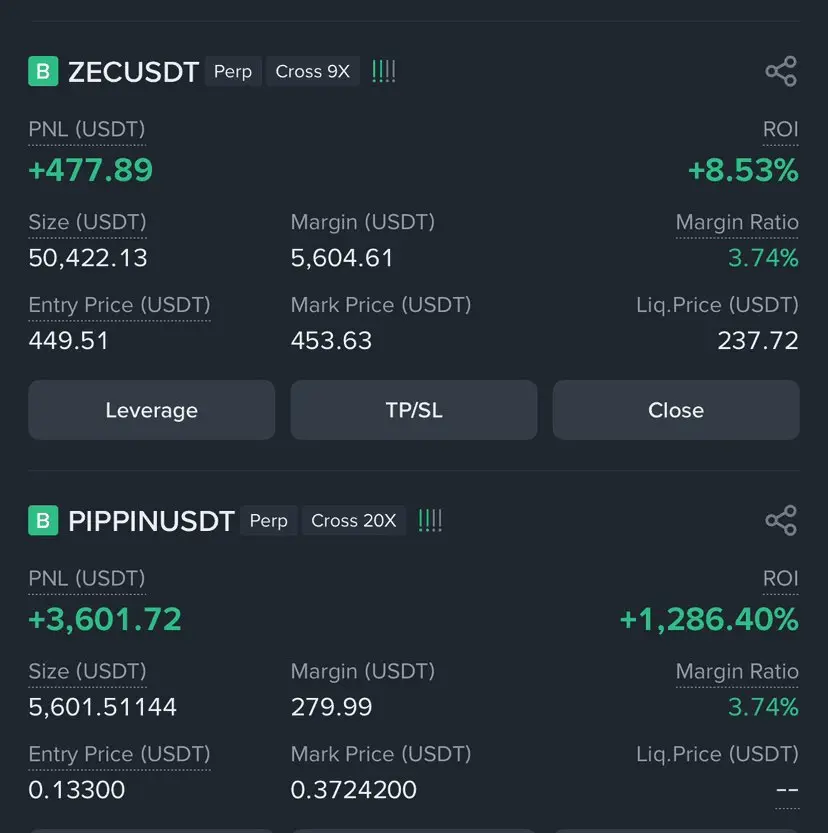Tap the ADL bars indicator next to Cross 9X
The height and width of the screenshot is (833, 828).
coord(383,71)
